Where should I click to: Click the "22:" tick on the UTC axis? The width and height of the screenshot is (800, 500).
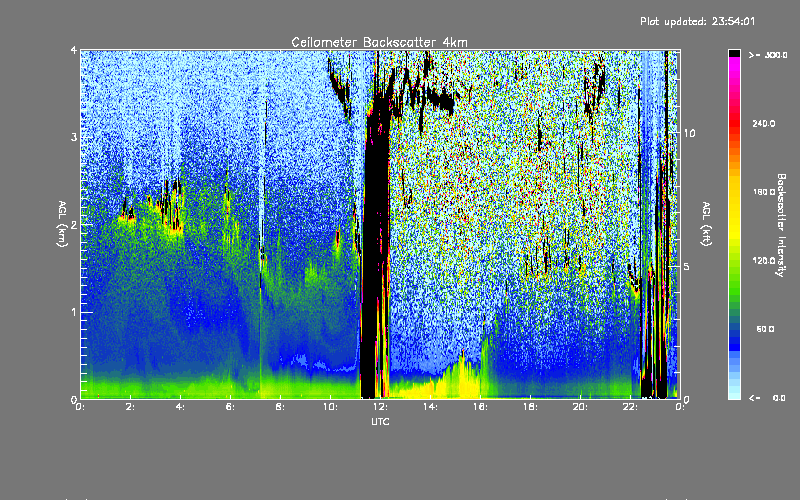pyautogui.click(x=631, y=407)
